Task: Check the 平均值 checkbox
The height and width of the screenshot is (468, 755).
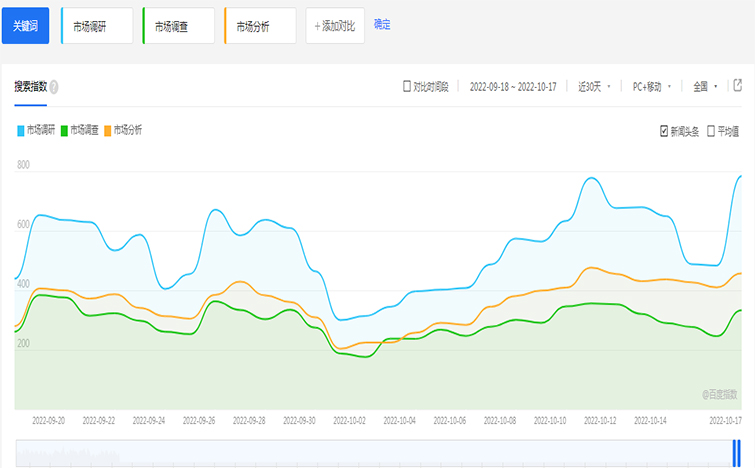Action: [x=711, y=131]
